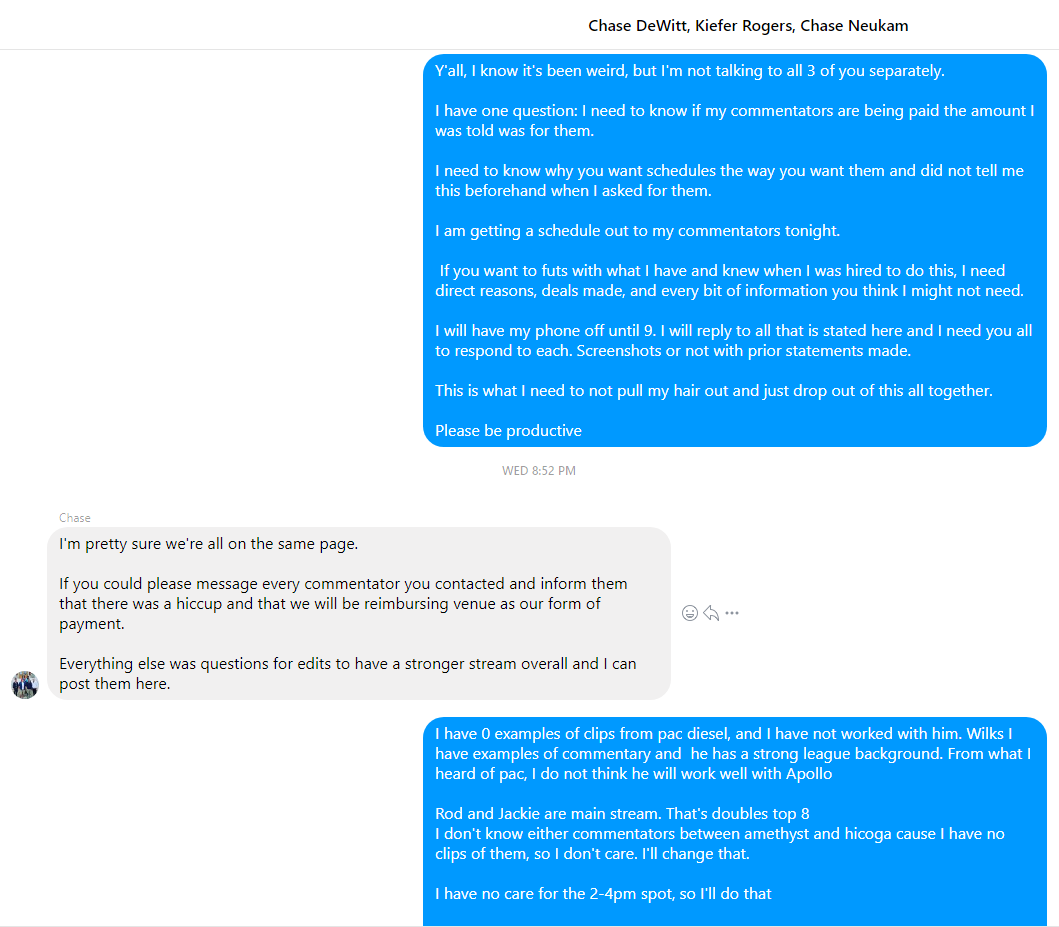Click 'I will have my phone off until 9' paragraph

(733, 341)
